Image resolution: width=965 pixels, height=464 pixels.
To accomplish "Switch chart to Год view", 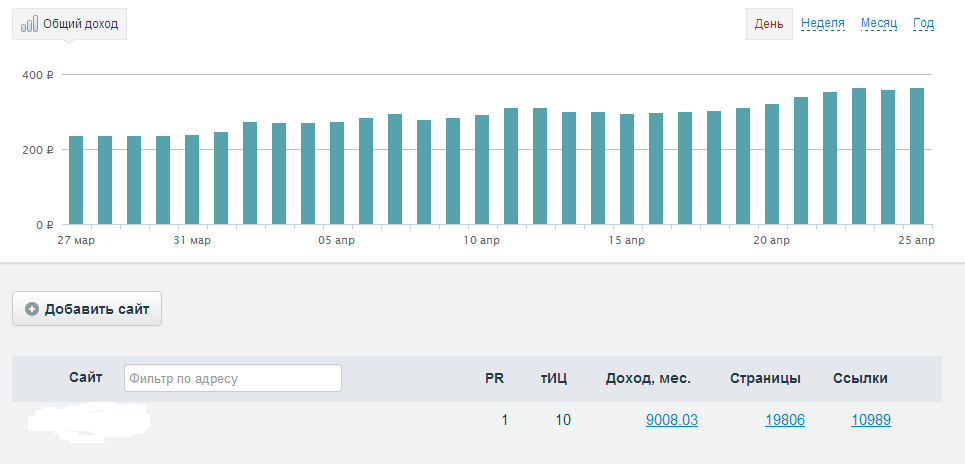I will (x=923, y=24).
